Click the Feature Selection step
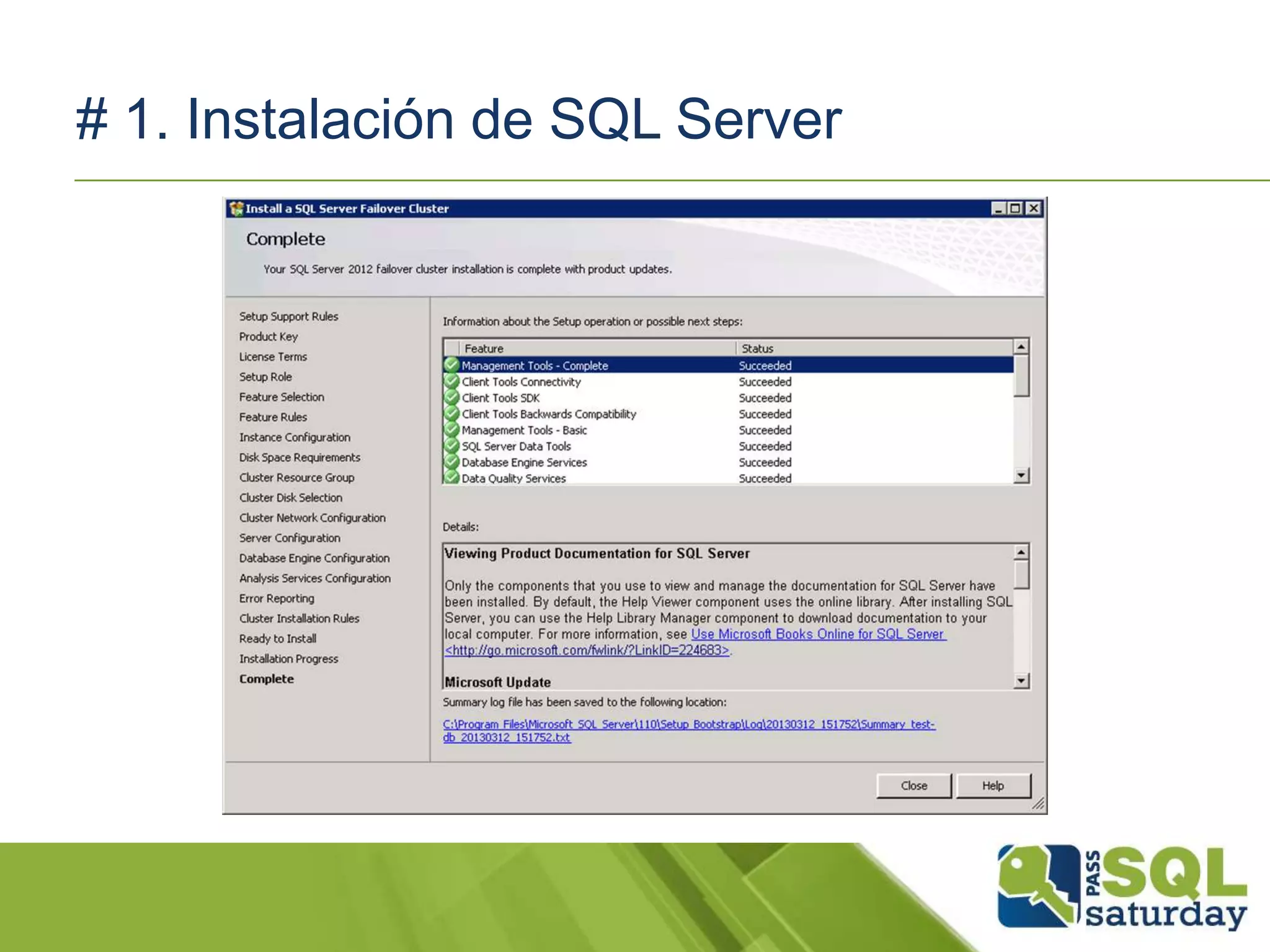 tap(282, 397)
